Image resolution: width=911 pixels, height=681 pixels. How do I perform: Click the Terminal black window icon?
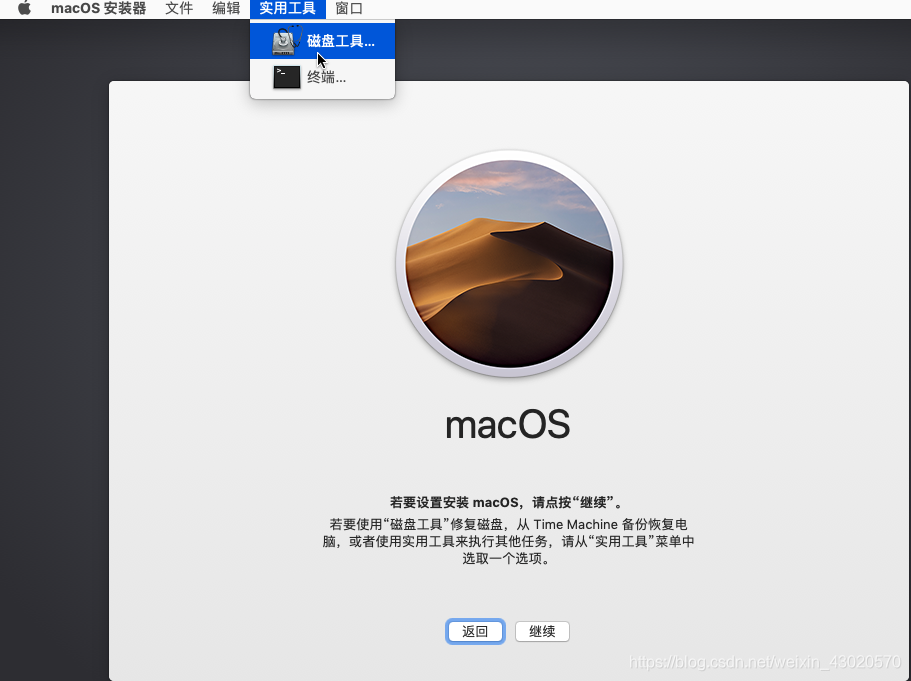click(287, 77)
